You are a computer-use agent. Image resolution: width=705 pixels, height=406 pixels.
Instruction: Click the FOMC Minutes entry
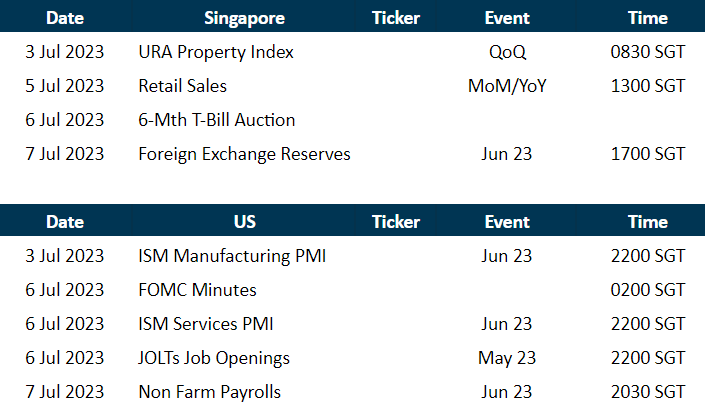197,290
